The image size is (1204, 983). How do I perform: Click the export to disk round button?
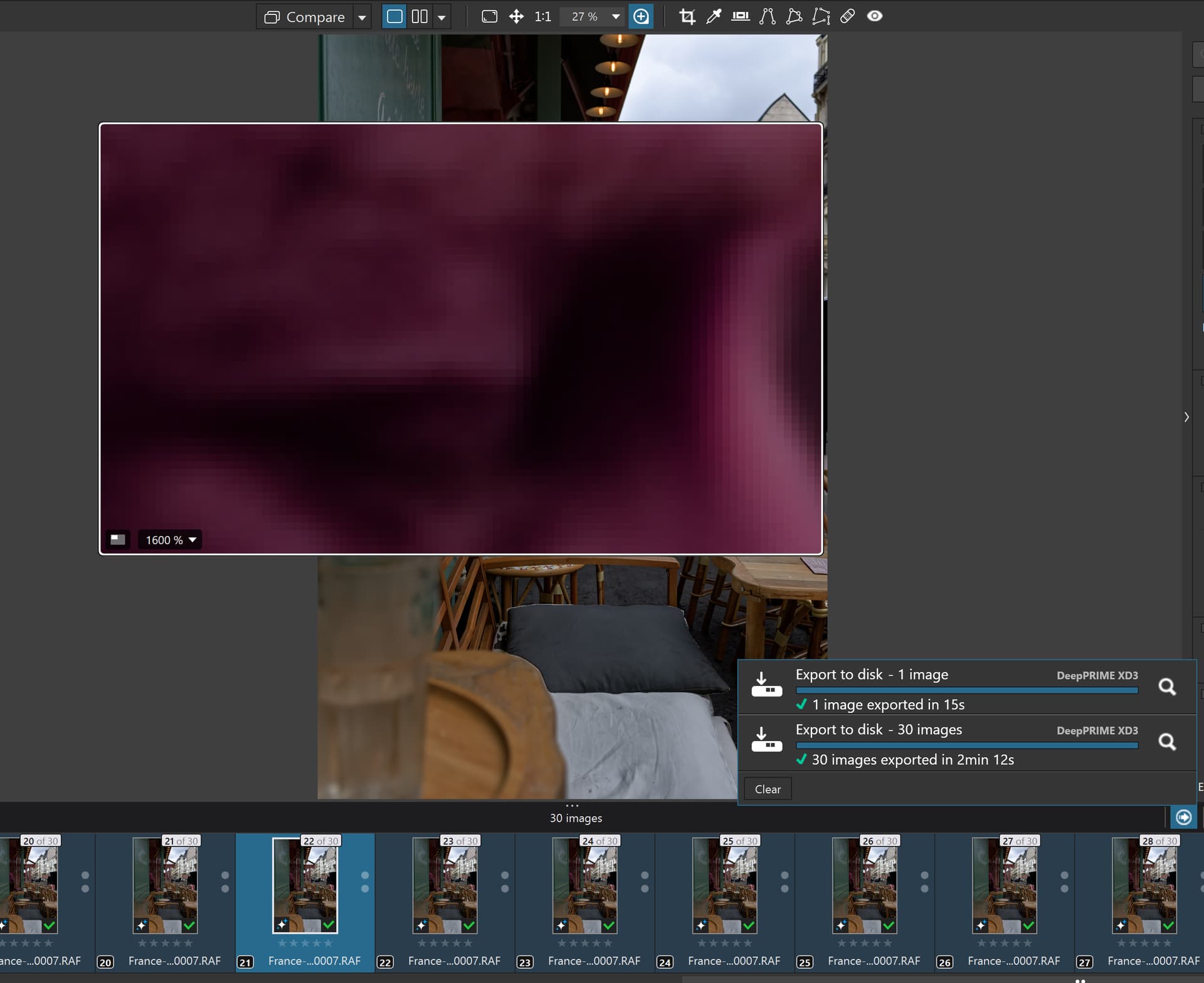pos(1183,817)
